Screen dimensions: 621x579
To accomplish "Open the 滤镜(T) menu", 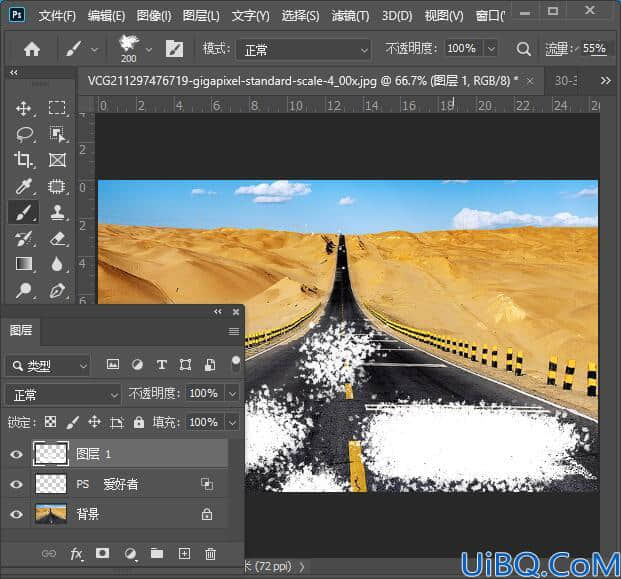I will (x=350, y=16).
